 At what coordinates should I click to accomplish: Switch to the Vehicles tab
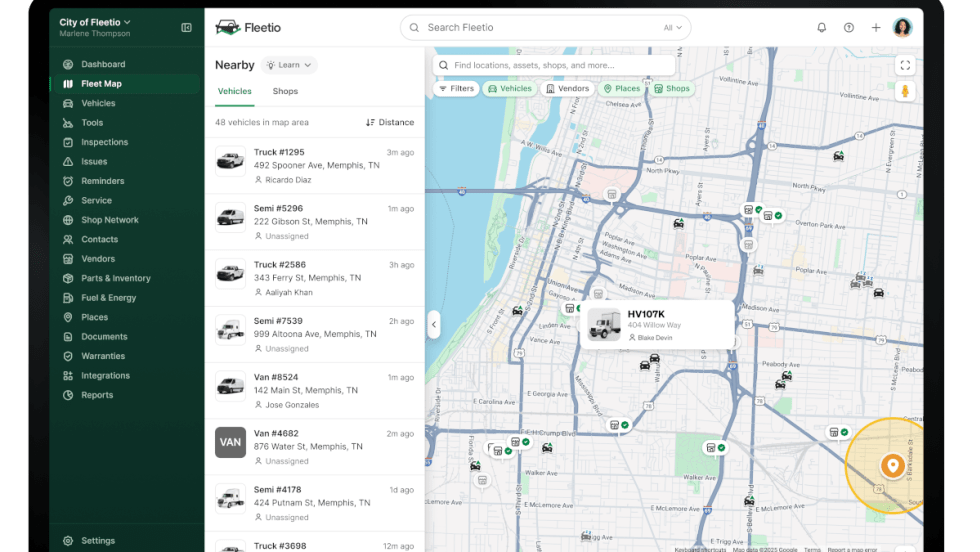point(234,91)
